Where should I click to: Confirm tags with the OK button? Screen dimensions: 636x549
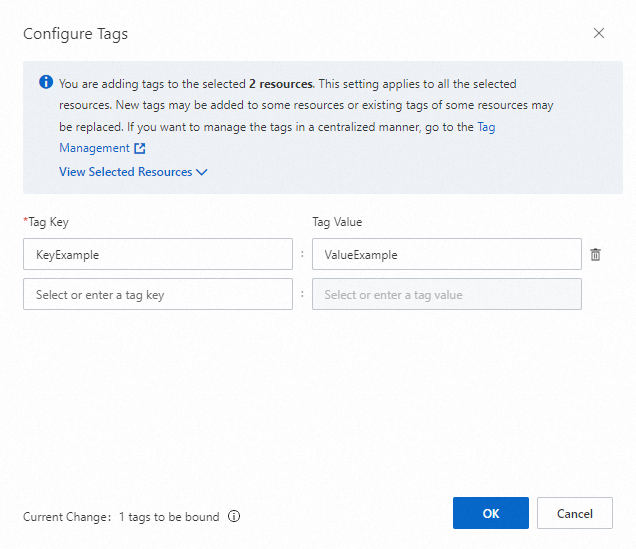click(x=491, y=513)
